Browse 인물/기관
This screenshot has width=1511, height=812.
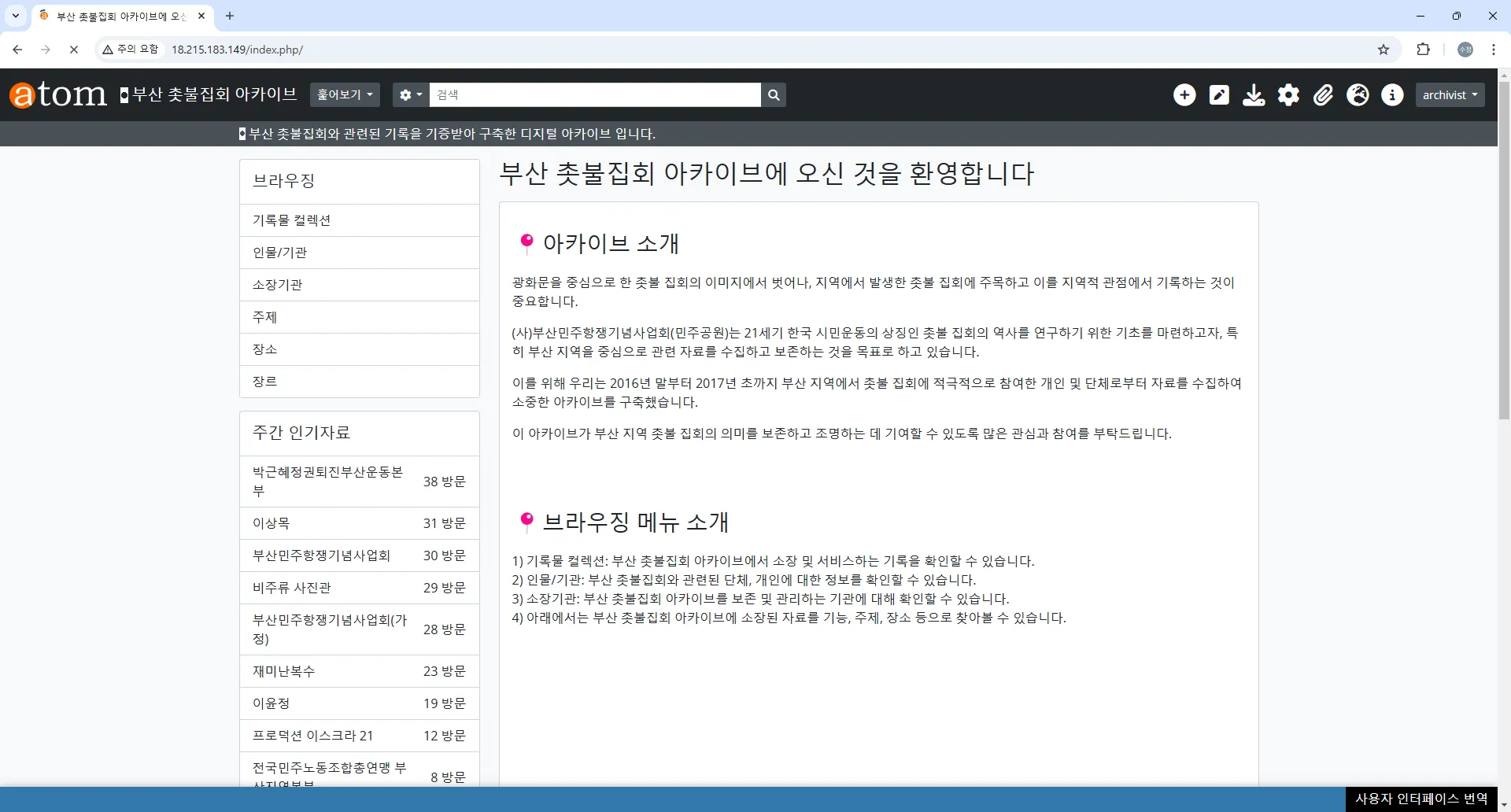(x=360, y=253)
